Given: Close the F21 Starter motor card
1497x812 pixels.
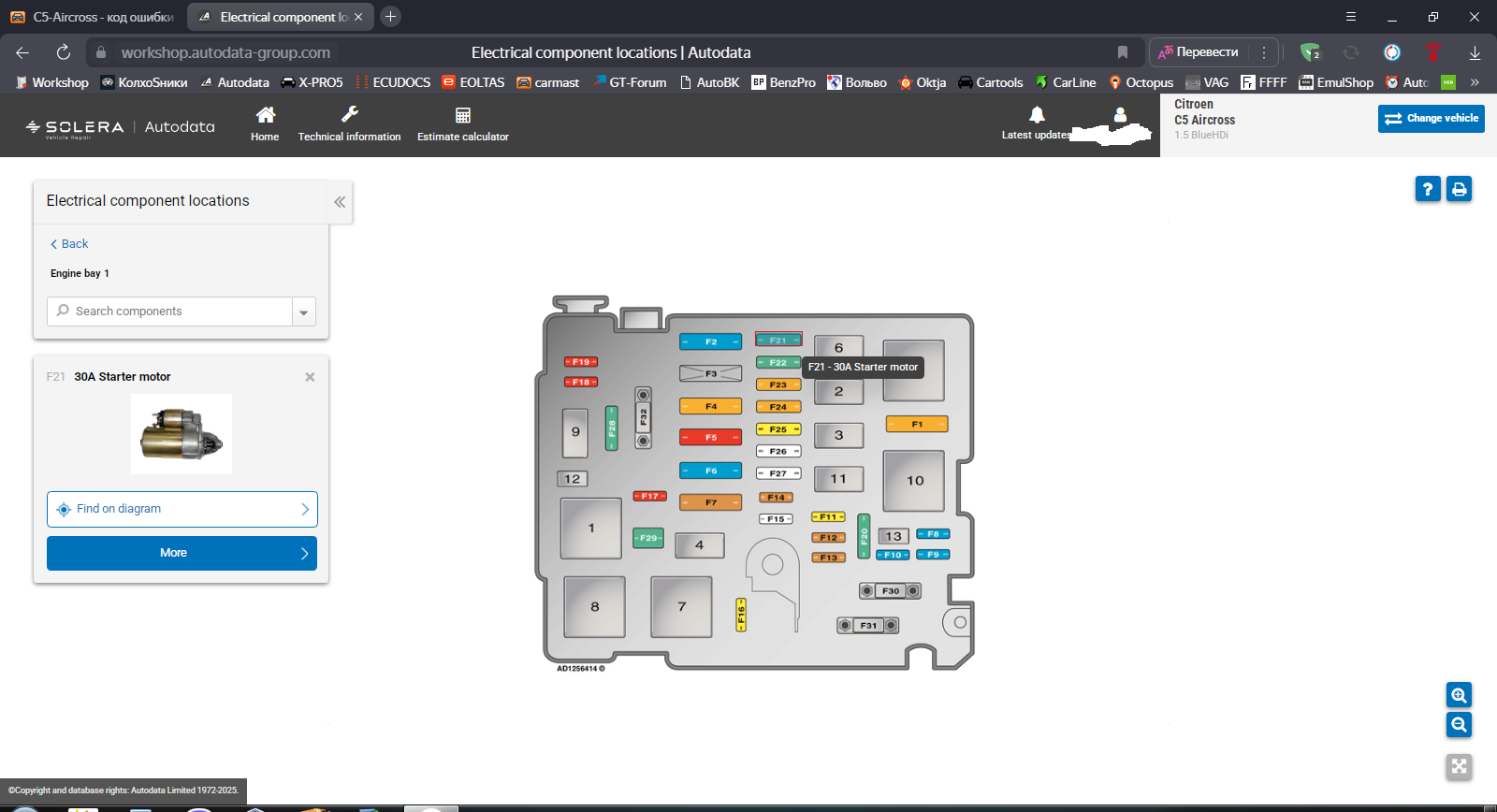Looking at the screenshot, I should pos(310,377).
